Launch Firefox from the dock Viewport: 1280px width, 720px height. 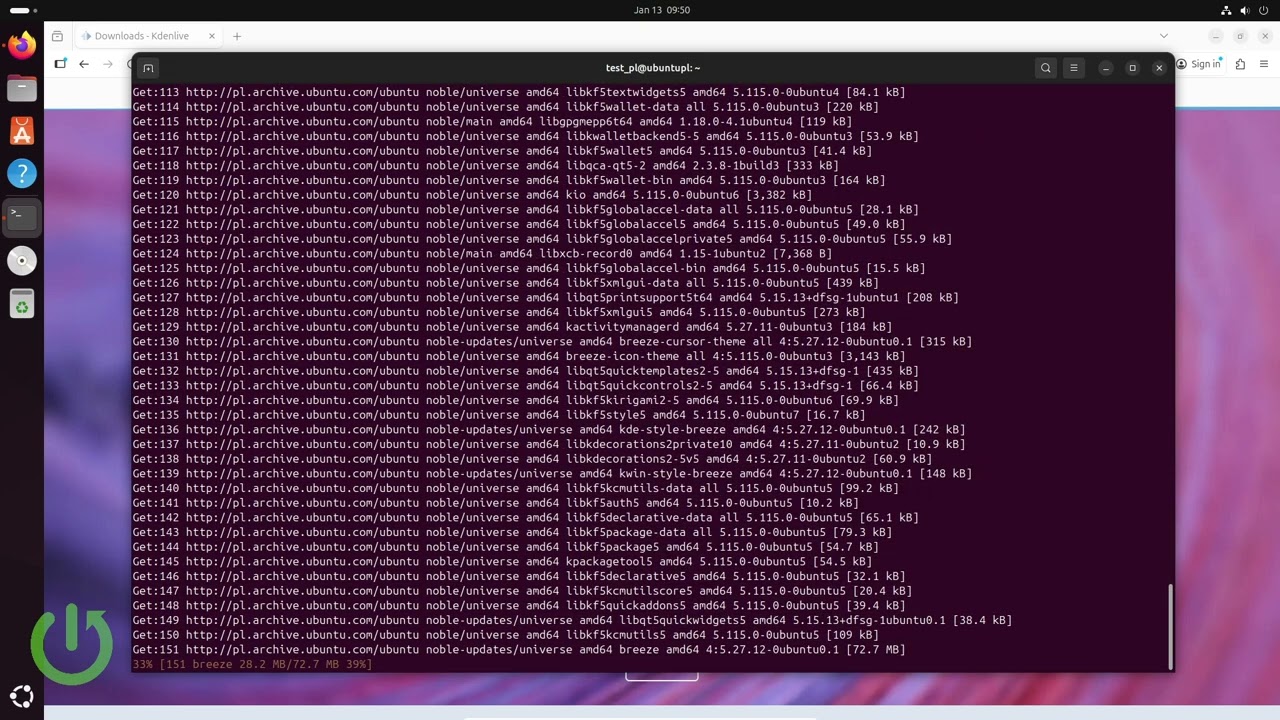[x=21, y=45]
